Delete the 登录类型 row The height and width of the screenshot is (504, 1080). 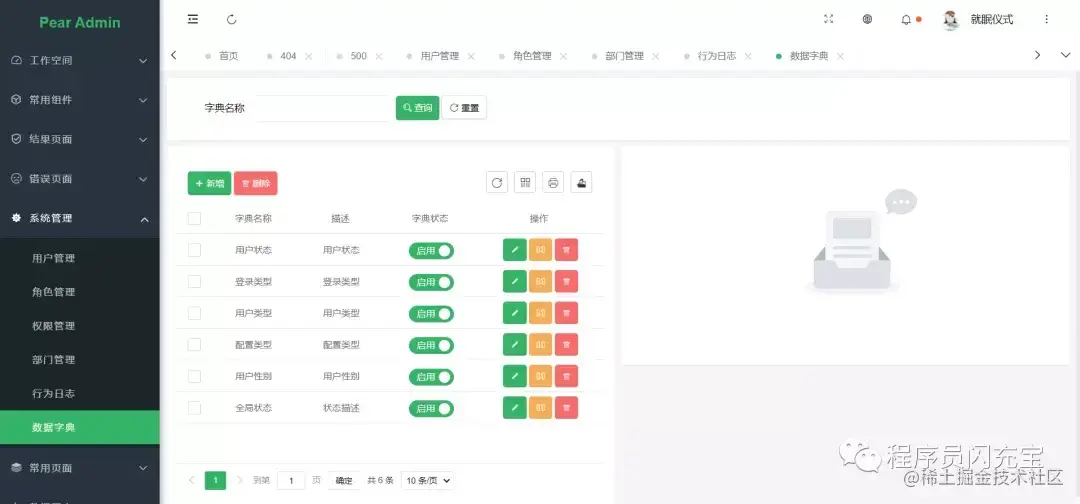(x=566, y=282)
